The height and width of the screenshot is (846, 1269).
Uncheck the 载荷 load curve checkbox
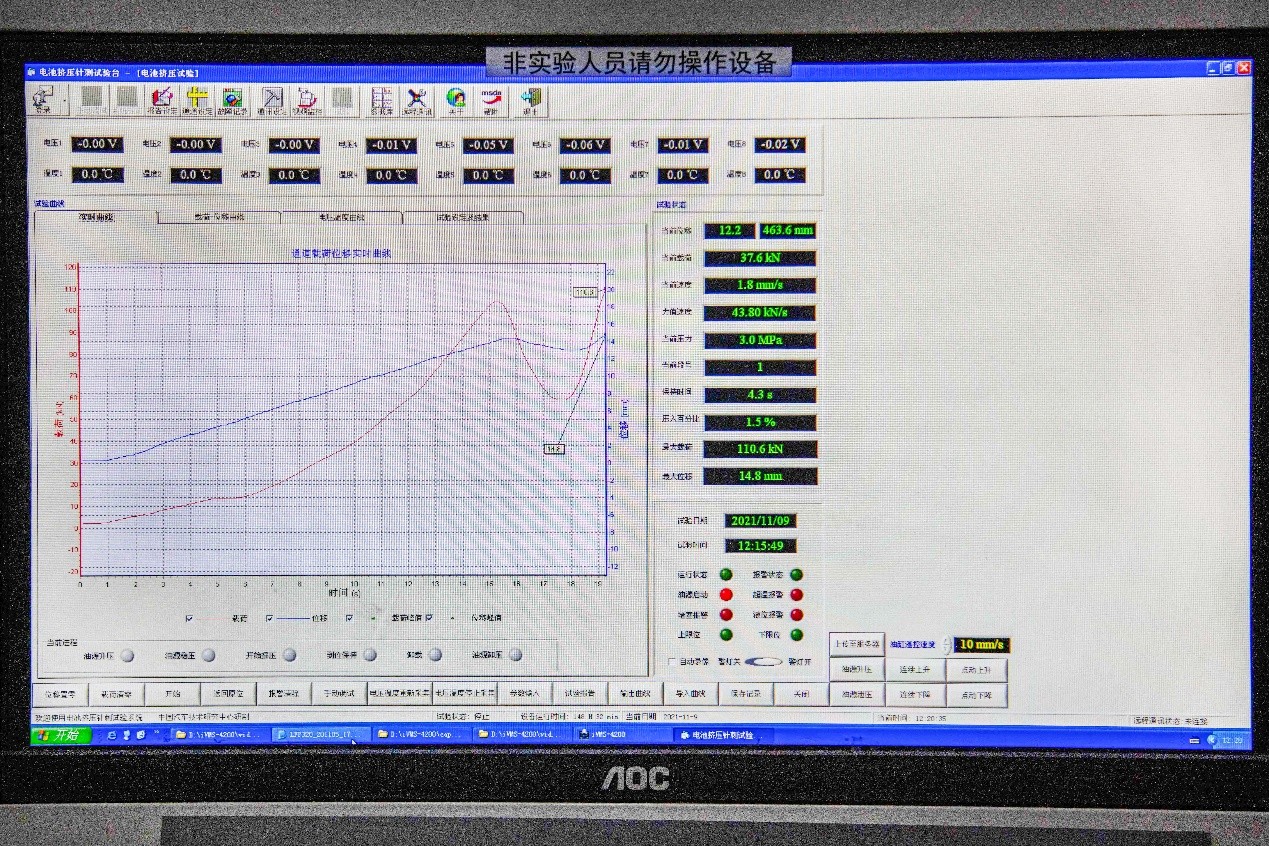coord(189,619)
